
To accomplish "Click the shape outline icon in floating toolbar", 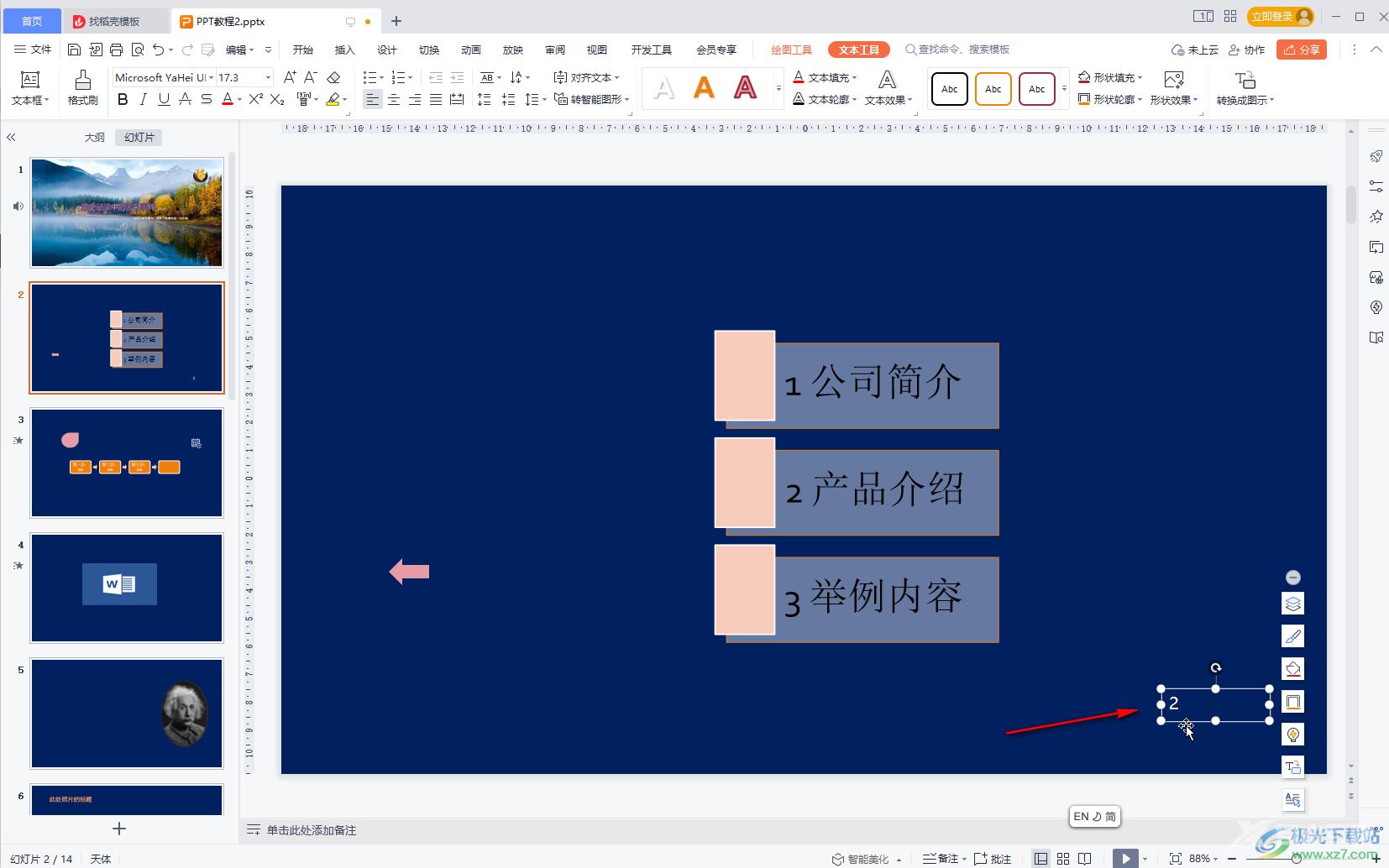I will coord(1293,702).
